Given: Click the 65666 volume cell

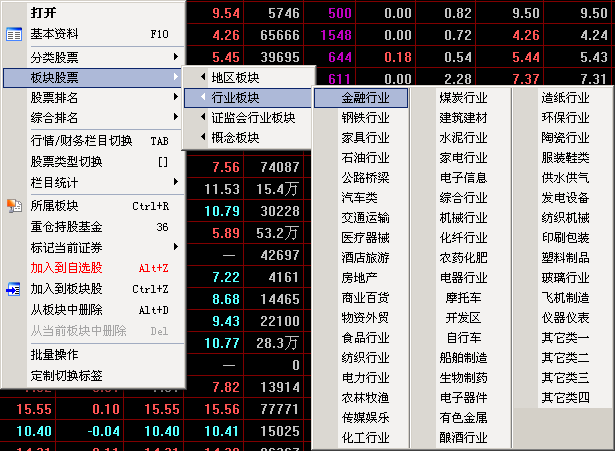Looking at the screenshot, I should coord(280,35).
